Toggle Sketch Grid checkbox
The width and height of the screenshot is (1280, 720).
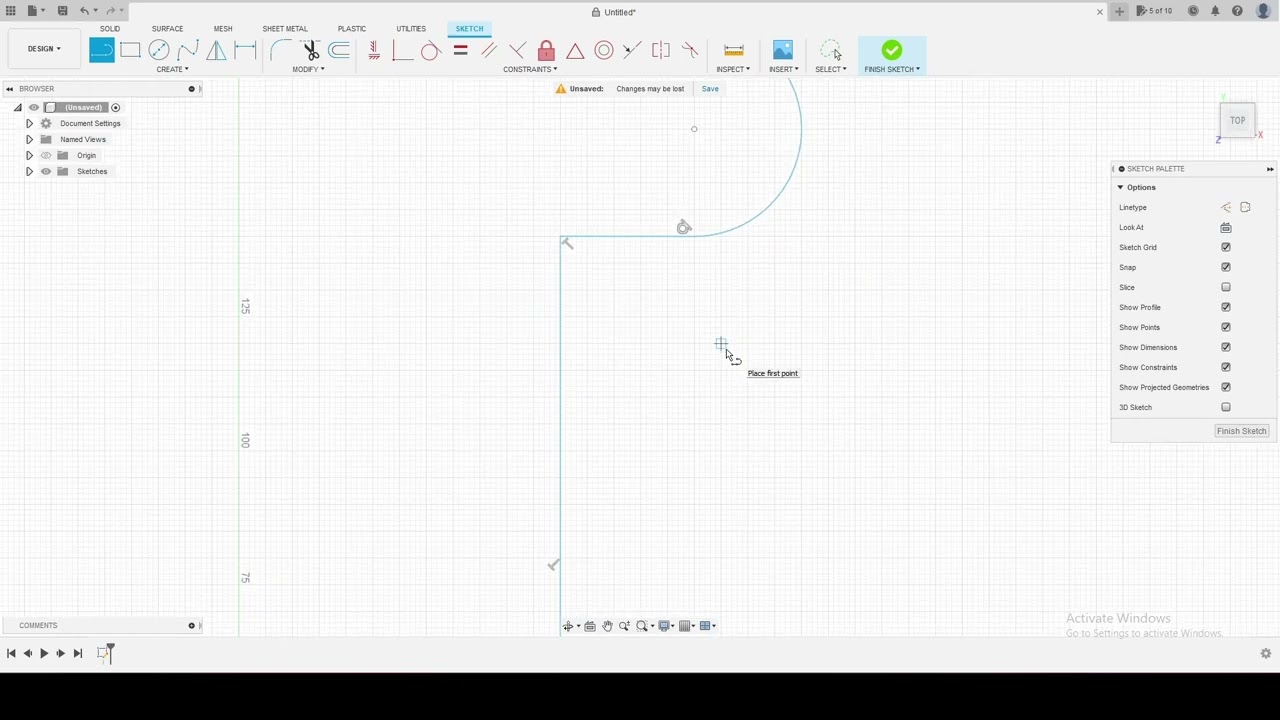[1226, 247]
